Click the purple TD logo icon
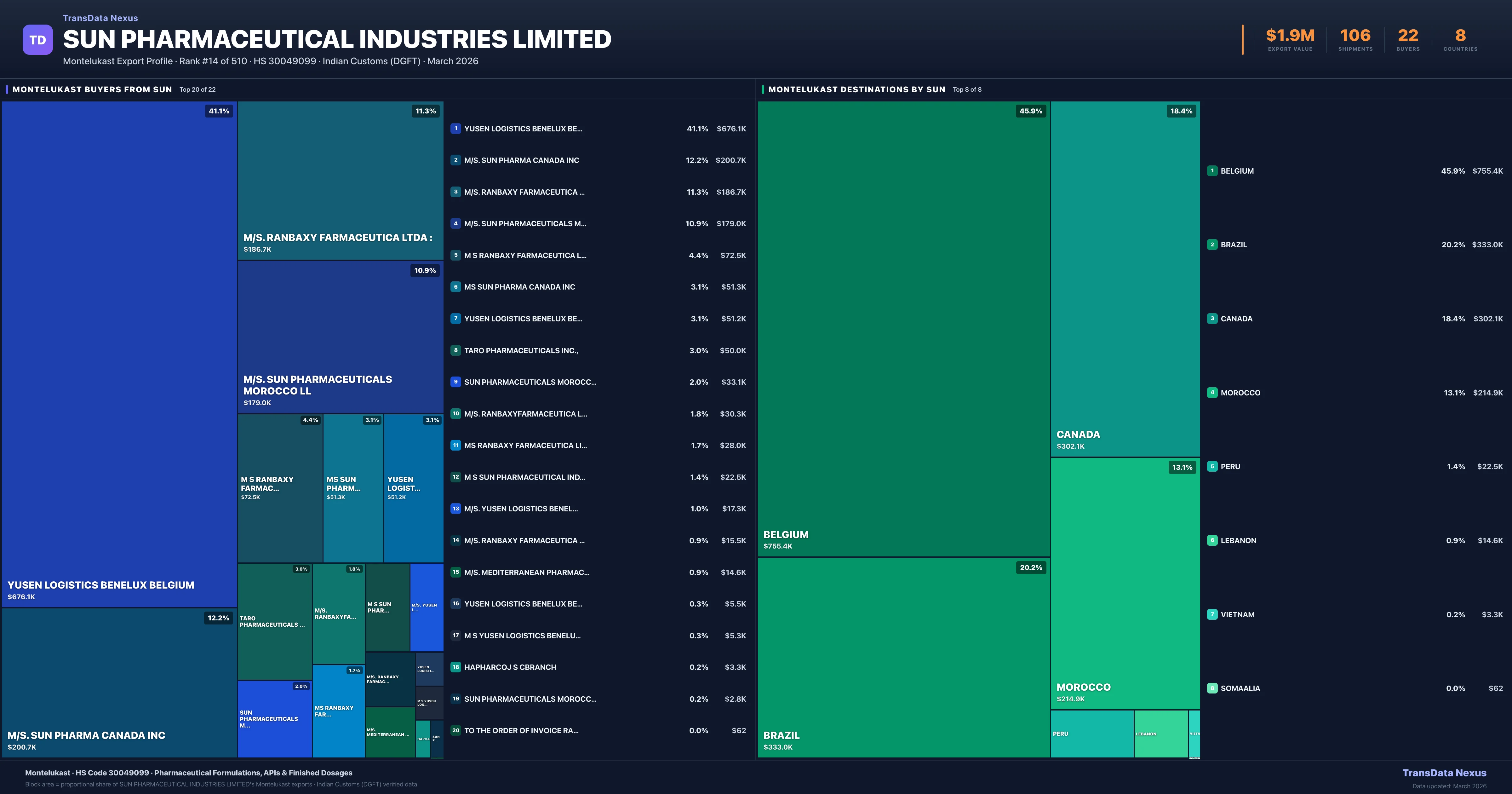This screenshot has width=1512, height=794. pyautogui.click(x=37, y=40)
